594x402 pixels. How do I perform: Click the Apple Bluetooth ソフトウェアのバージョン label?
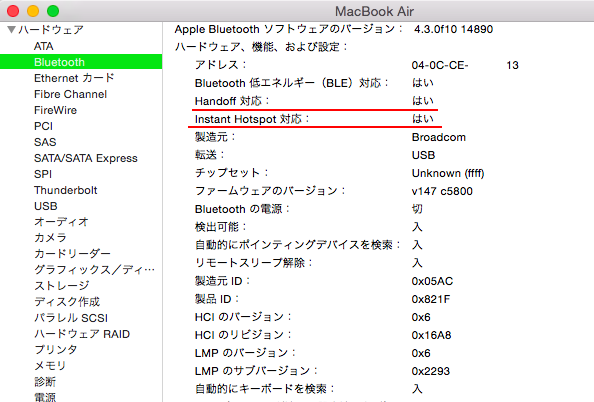click(289, 29)
